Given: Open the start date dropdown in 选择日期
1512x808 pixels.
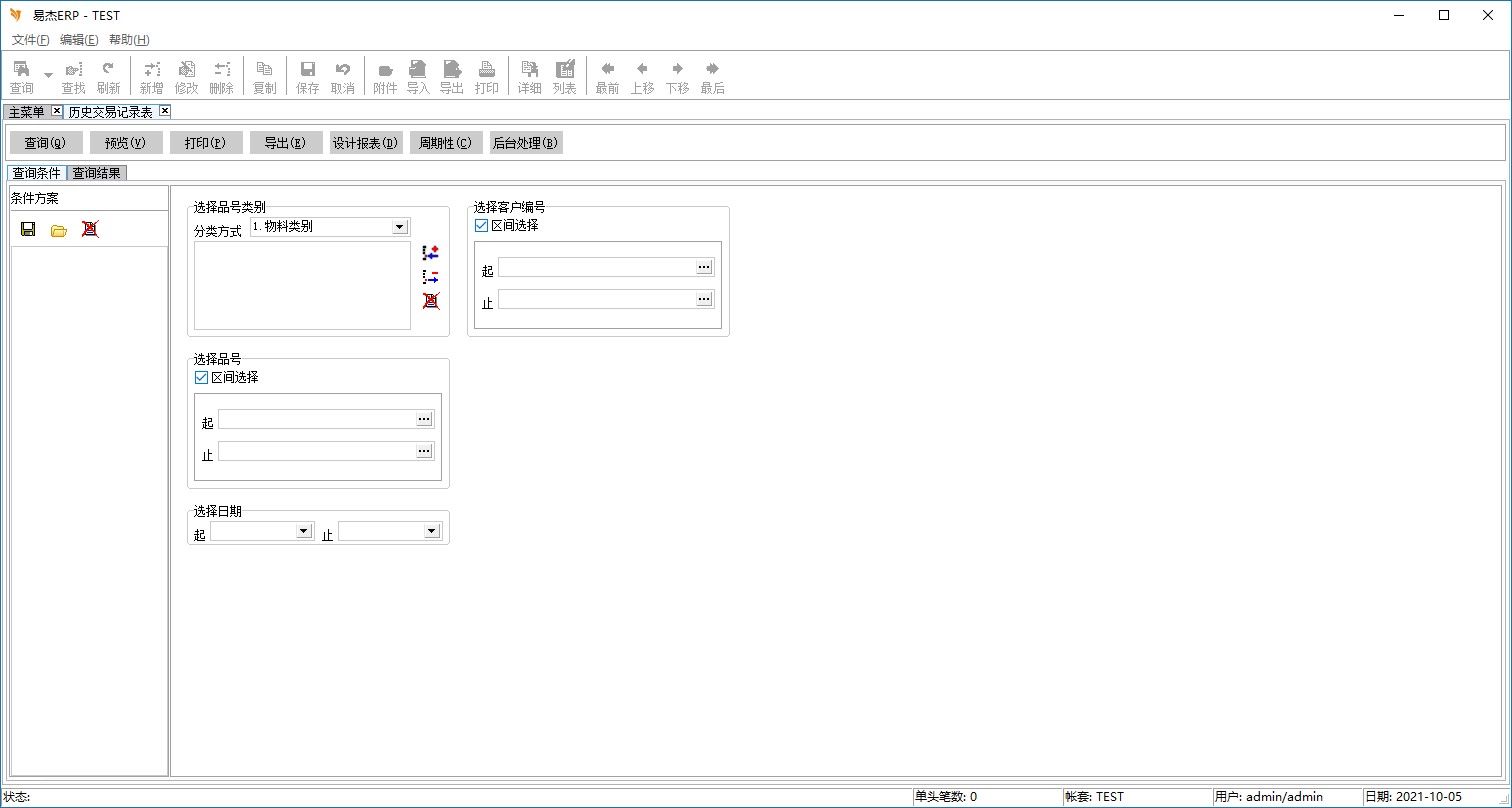Looking at the screenshot, I should pos(304,531).
